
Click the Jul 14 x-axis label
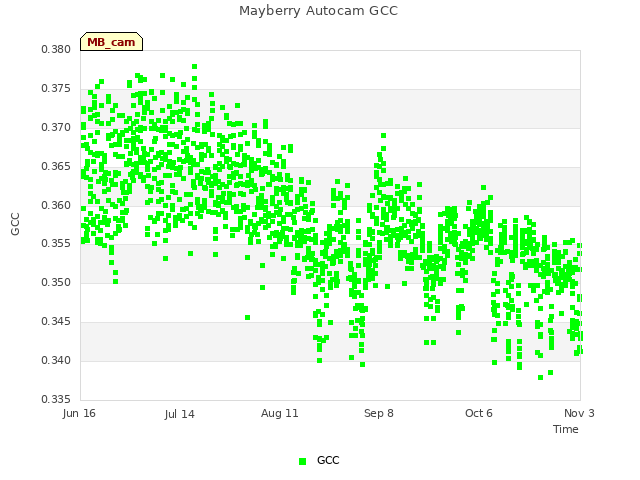coord(180,414)
